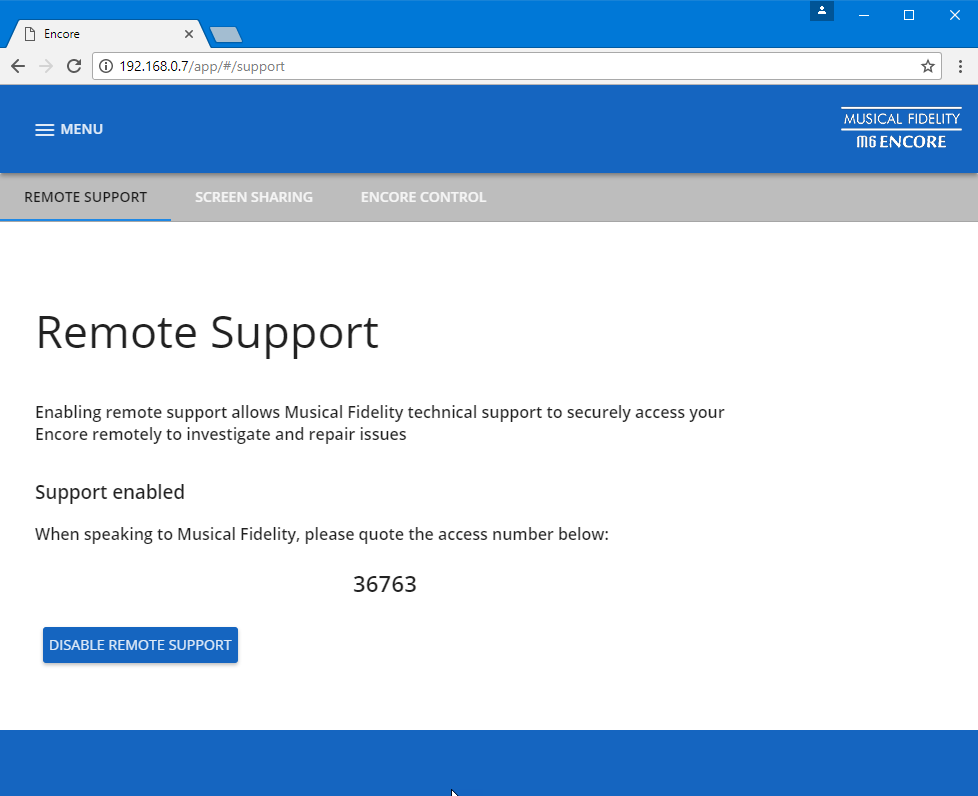Open the hamburger MENU icon
The height and width of the screenshot is (796, 978).
[44, 130]
